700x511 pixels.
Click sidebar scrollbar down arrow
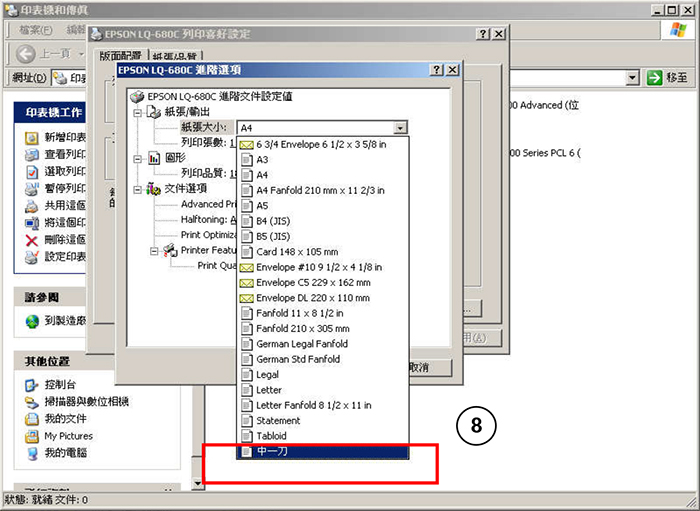point(197,483)
